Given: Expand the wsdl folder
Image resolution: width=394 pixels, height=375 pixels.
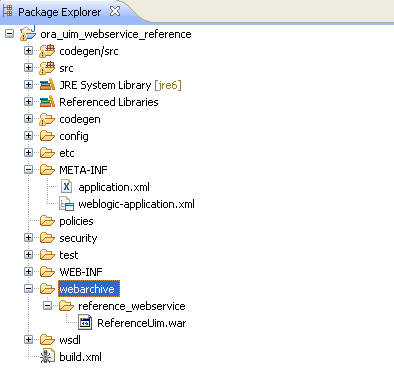Looking at the screenshot, I should coord(29,340).
